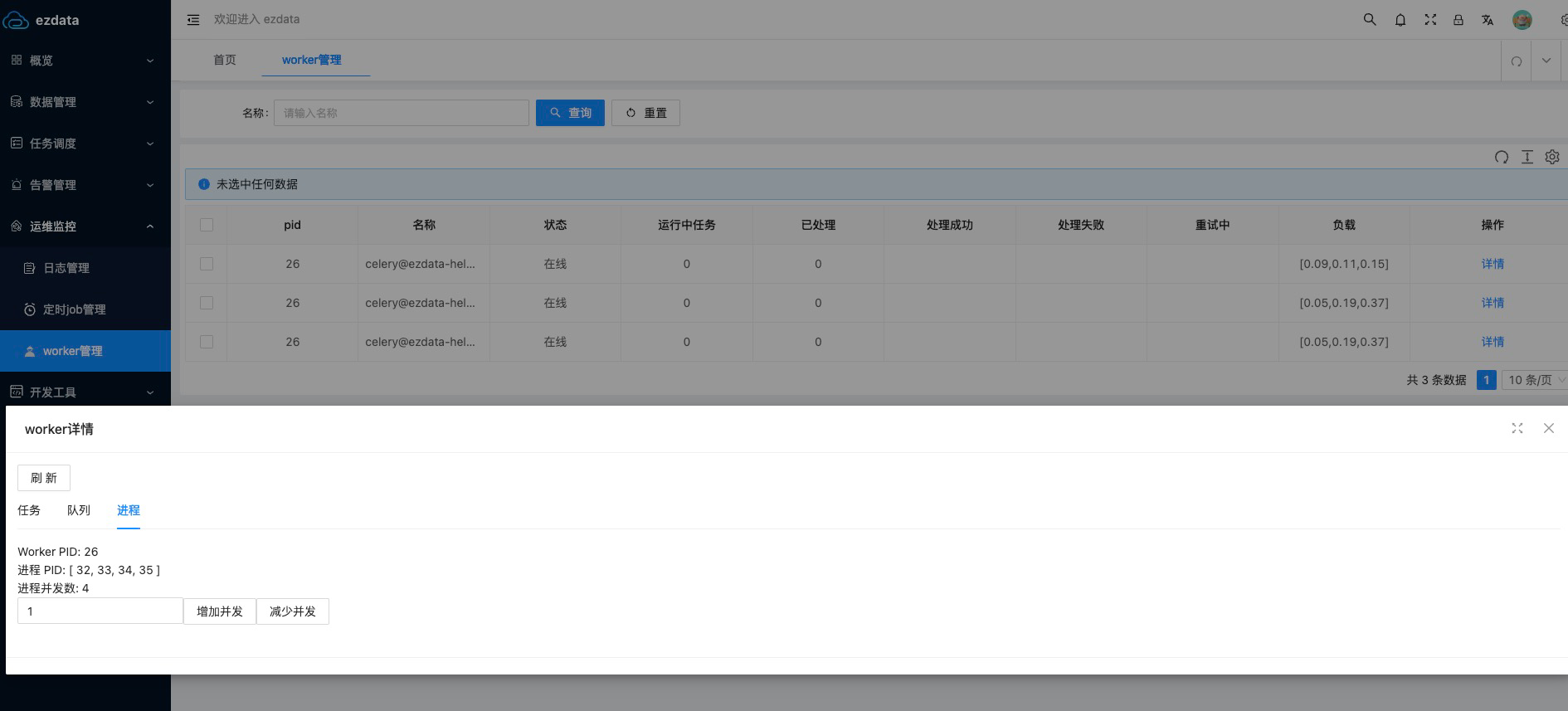Refresh the current tab page
This screenshot has height=711, width=1568.
click(1517, 61)
